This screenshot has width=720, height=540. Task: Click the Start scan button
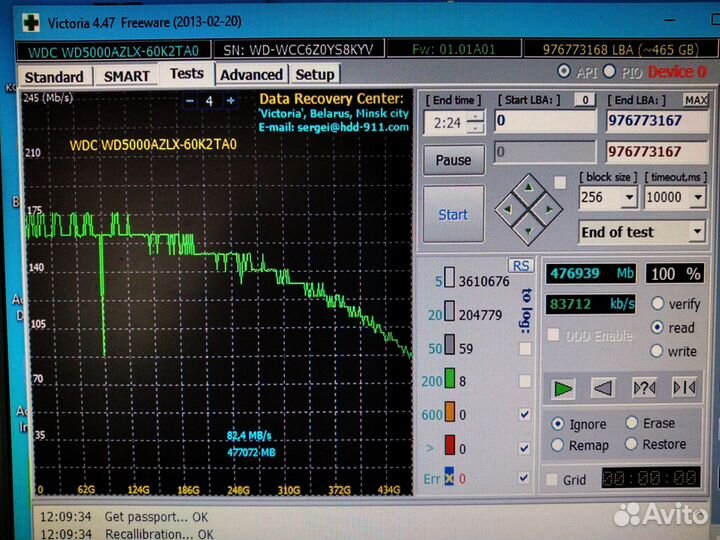[453, 214]
